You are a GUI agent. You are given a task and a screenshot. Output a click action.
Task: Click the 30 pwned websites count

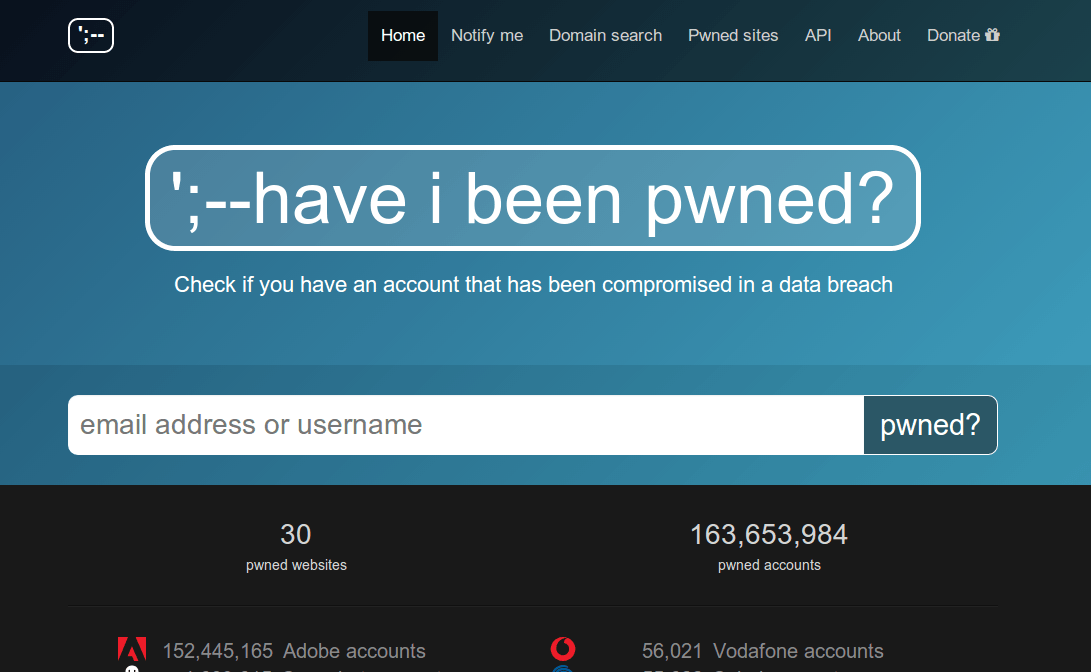coord(296,535)
